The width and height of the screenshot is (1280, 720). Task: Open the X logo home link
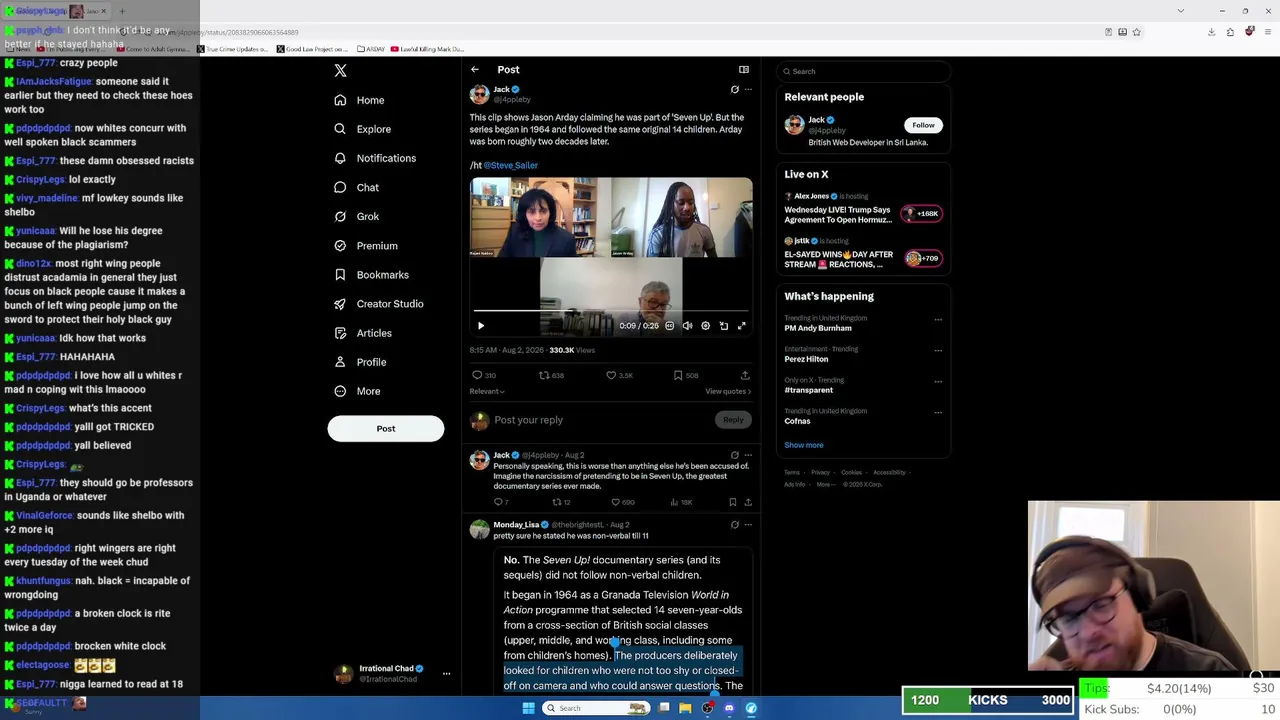tap(340, 71)
